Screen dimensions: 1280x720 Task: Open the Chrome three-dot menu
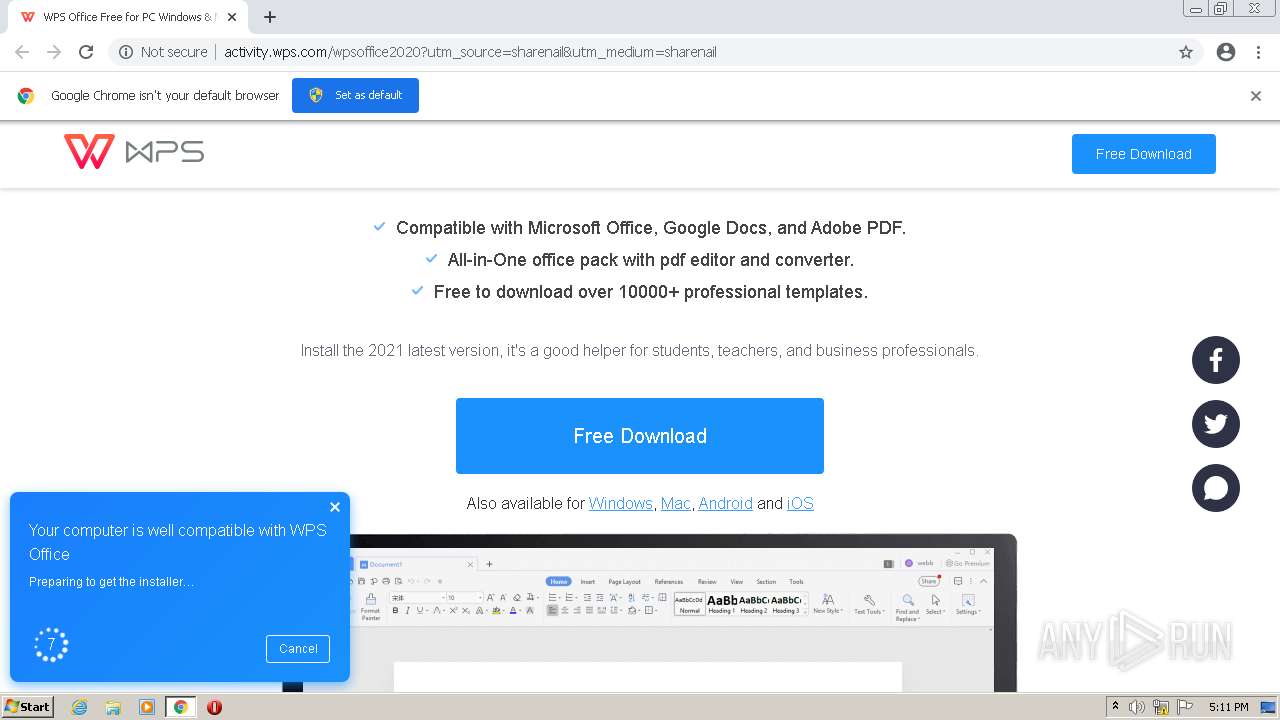tap(1258, 52)
